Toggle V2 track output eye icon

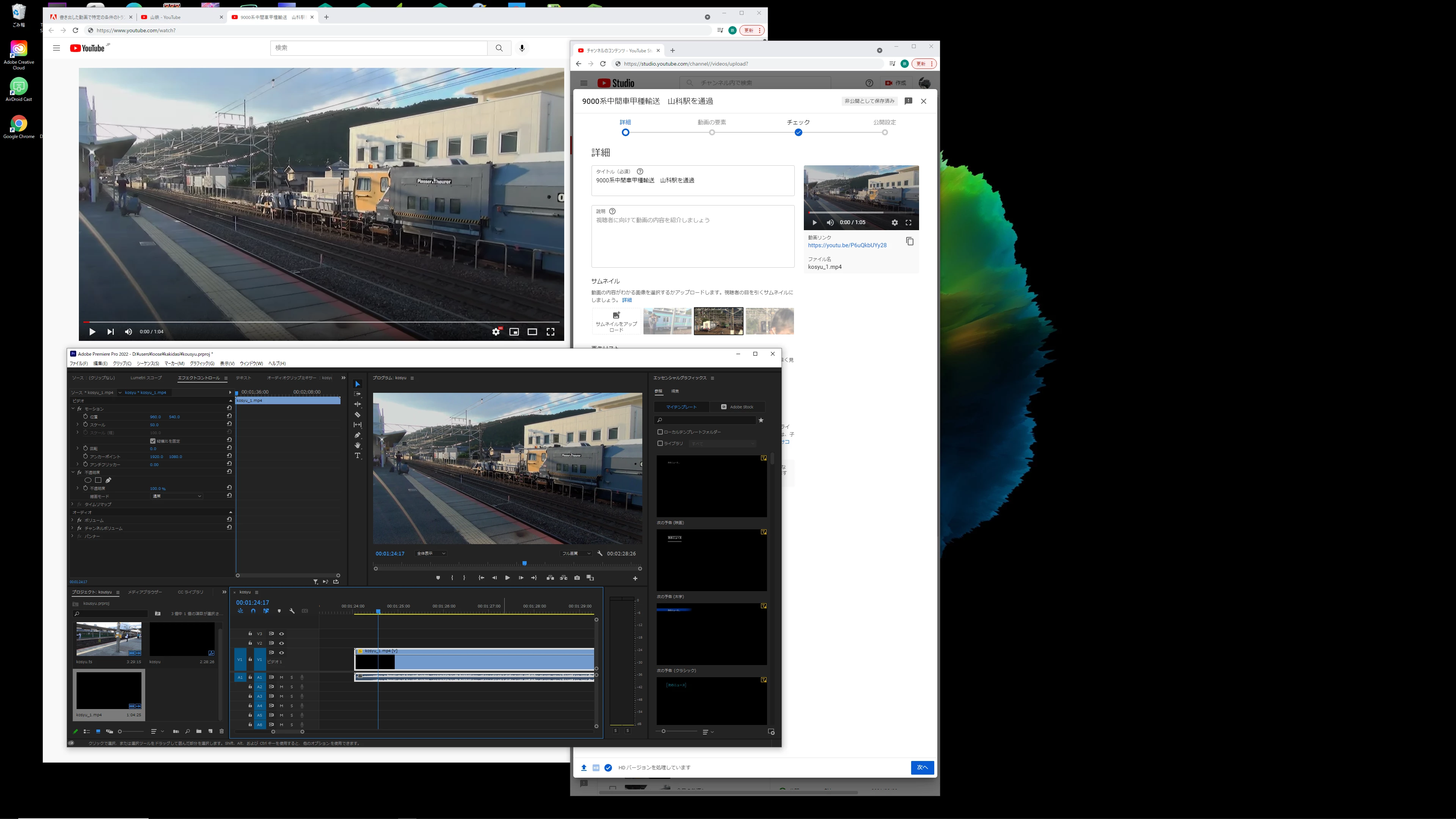281,643
